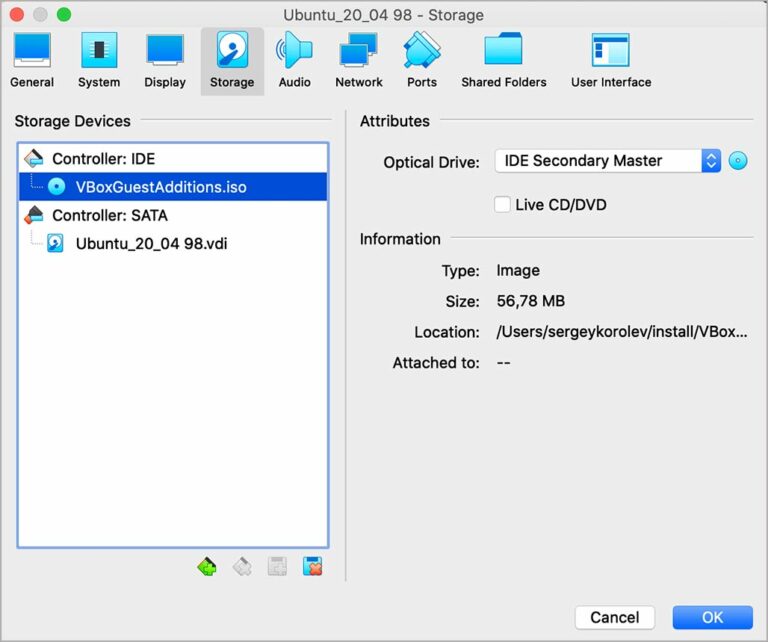Confirm settings with the OK button

point(712,617)
